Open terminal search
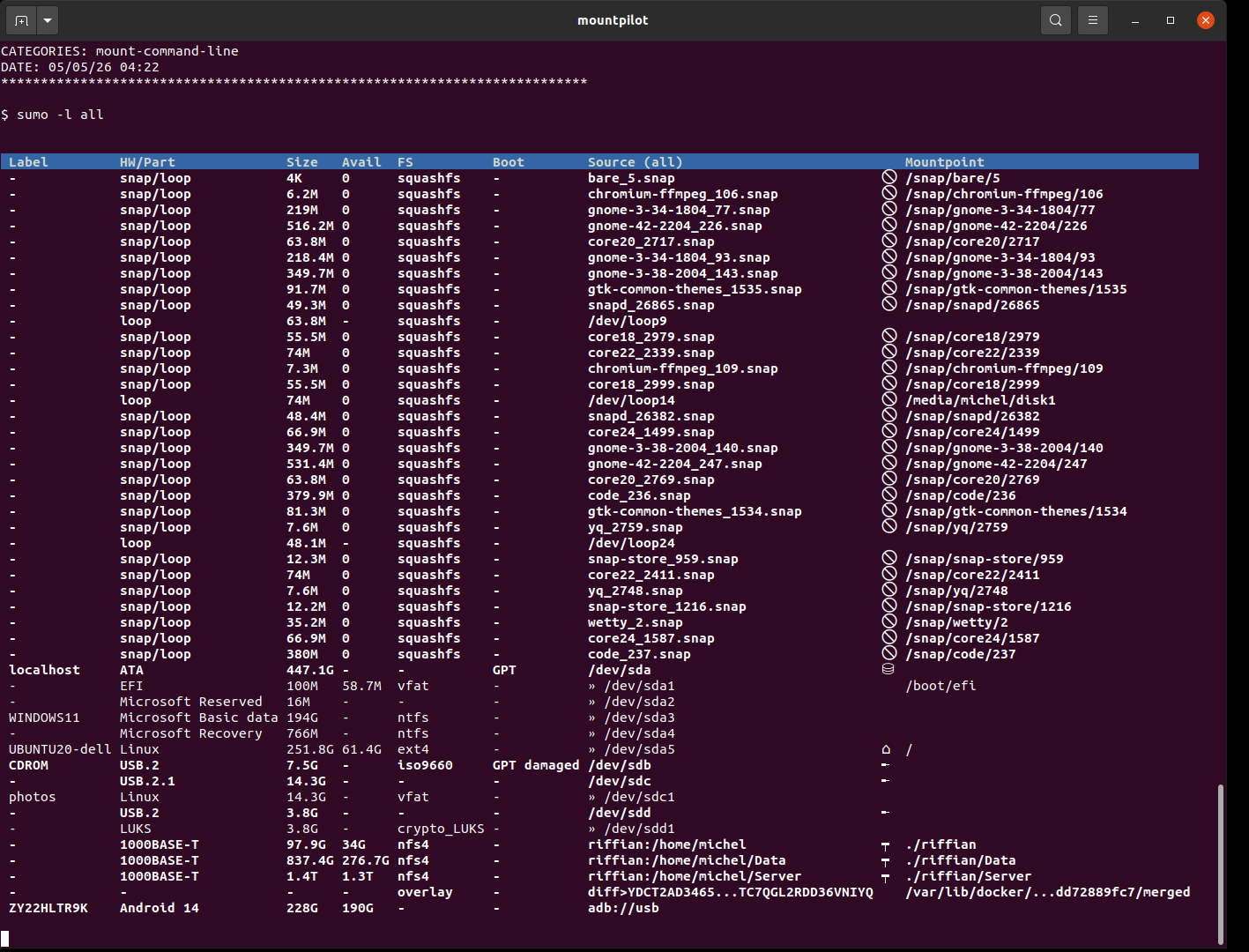Image resolution: width=1249 pixels, height=952 pixels. point(1055,20)
